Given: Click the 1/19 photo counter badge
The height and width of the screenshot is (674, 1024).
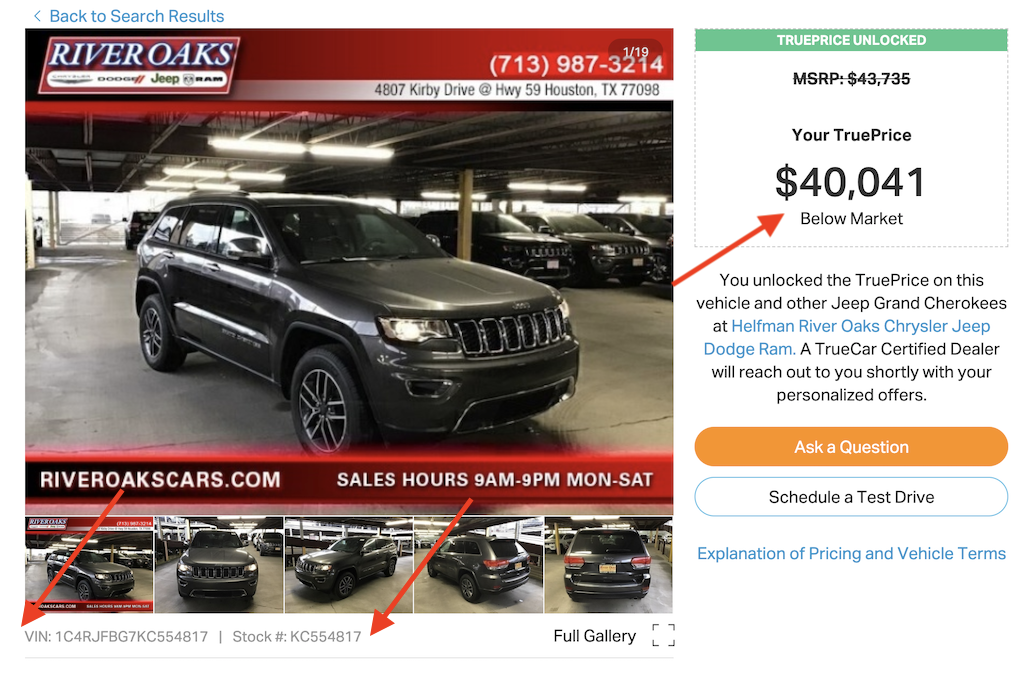Looking at the screenshot, I should (635, 52).
